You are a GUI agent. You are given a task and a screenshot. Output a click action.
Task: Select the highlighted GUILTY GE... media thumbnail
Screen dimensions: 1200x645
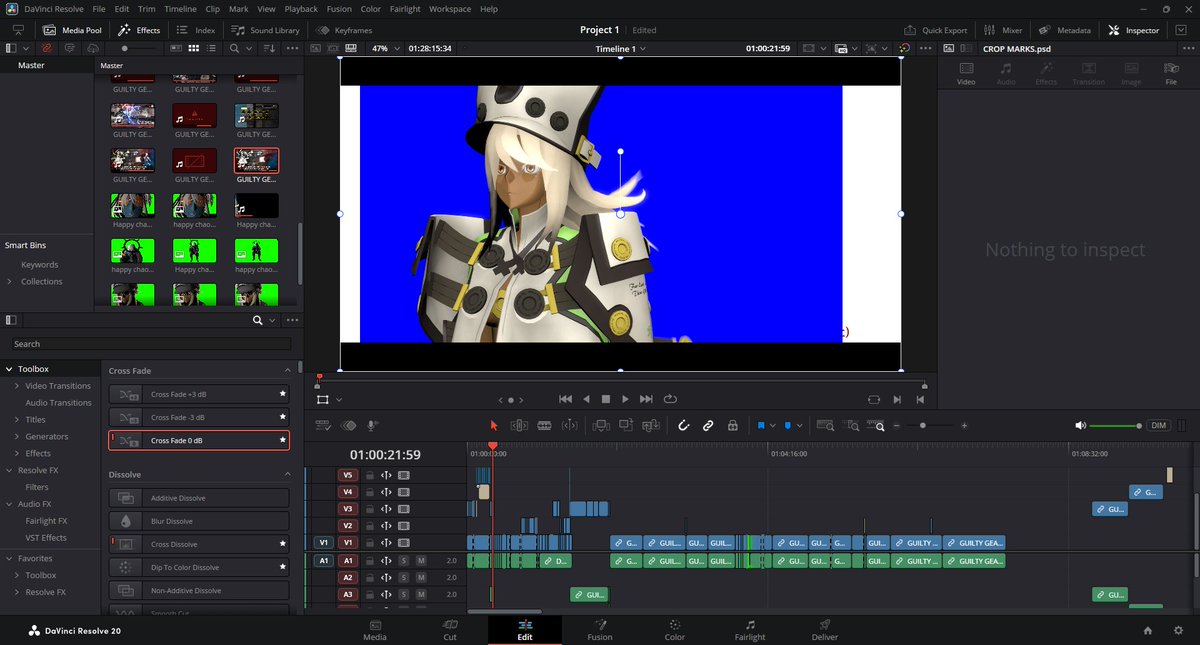tap(256, 161)
